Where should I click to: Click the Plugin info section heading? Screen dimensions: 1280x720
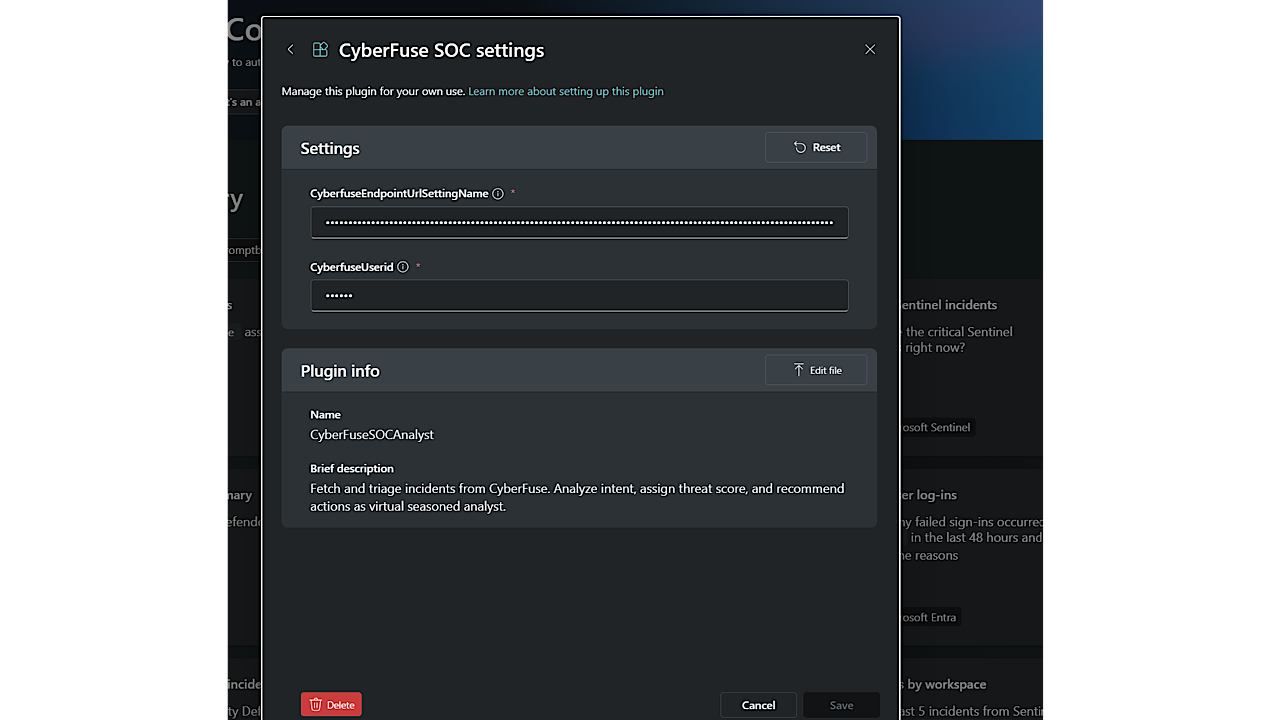(340, 371)
